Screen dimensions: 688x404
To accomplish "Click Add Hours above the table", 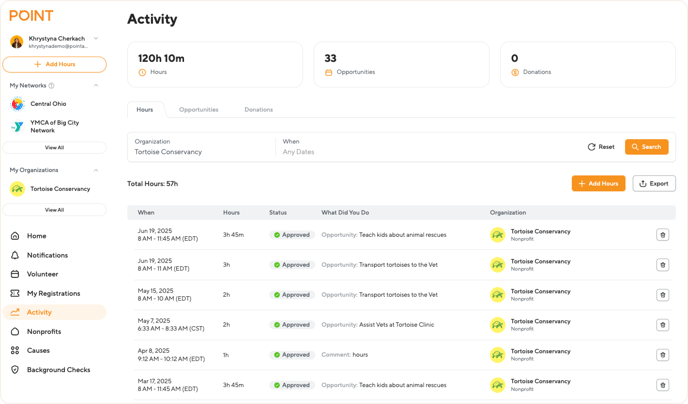I will pos(598,184).
